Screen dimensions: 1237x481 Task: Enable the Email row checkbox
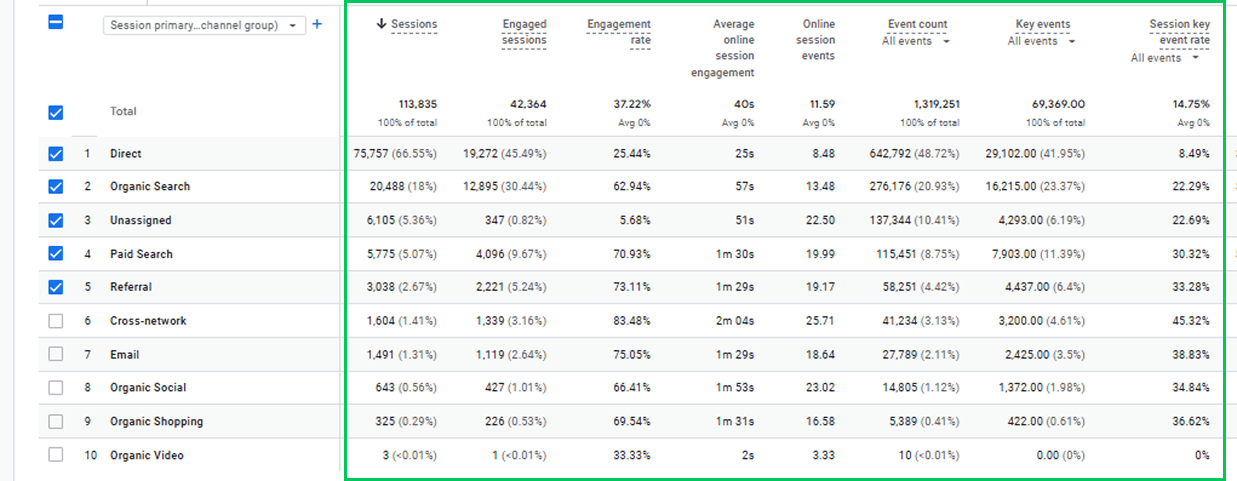pyautogui.click(x=56, y=355)
